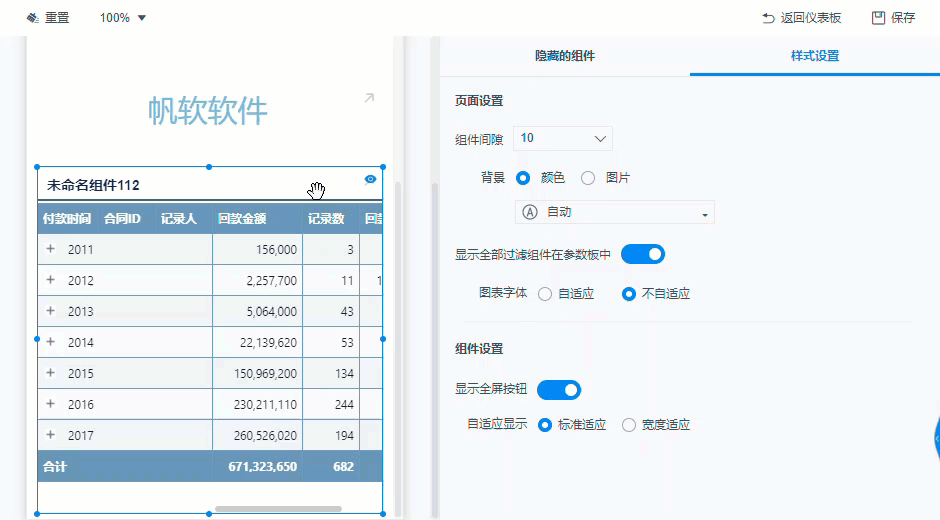This screenshot has width=940, height=520.
Task: Select 标准适应 display option
Action: click(545, 425)
